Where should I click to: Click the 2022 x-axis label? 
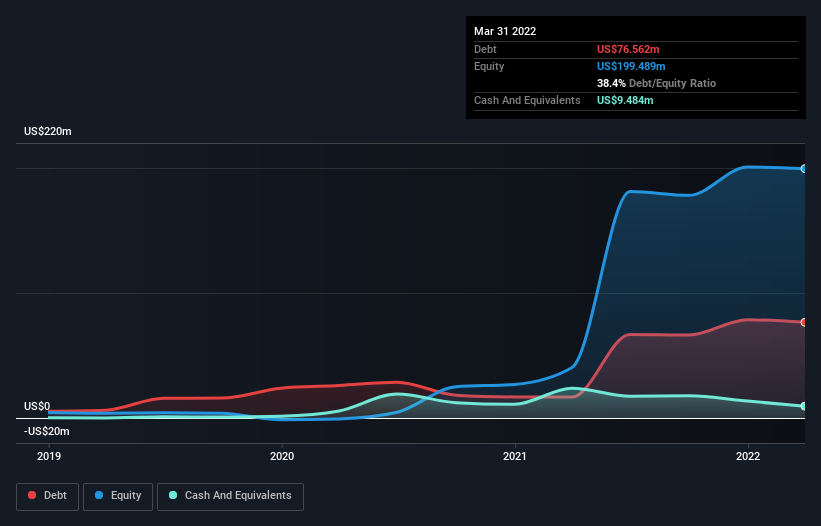[748, 456]
